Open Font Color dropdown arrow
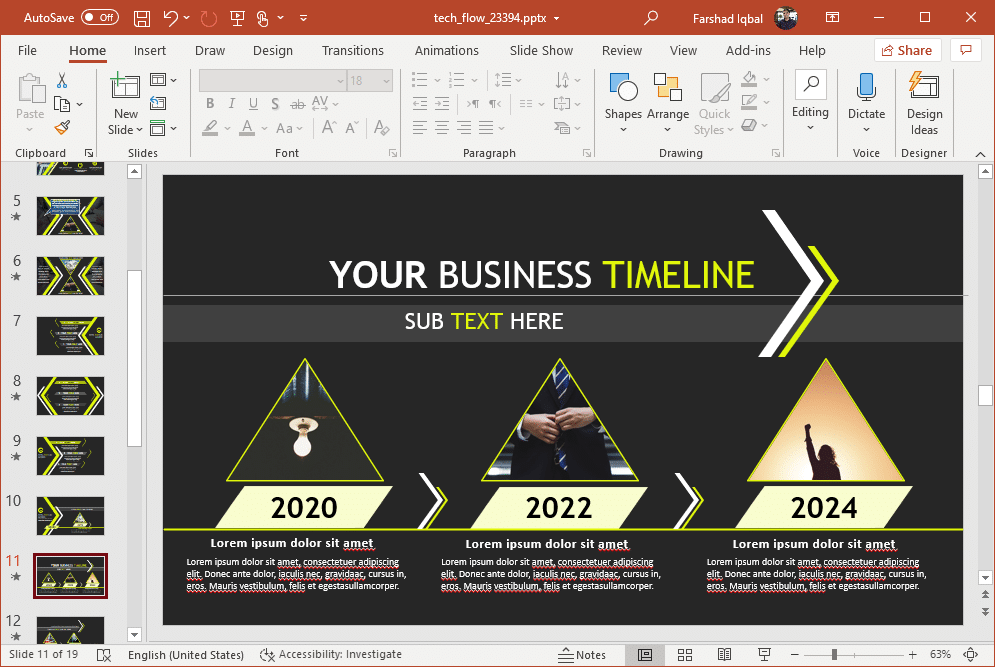The height and width of the screenshot is (667, 995). pos(264,128)
